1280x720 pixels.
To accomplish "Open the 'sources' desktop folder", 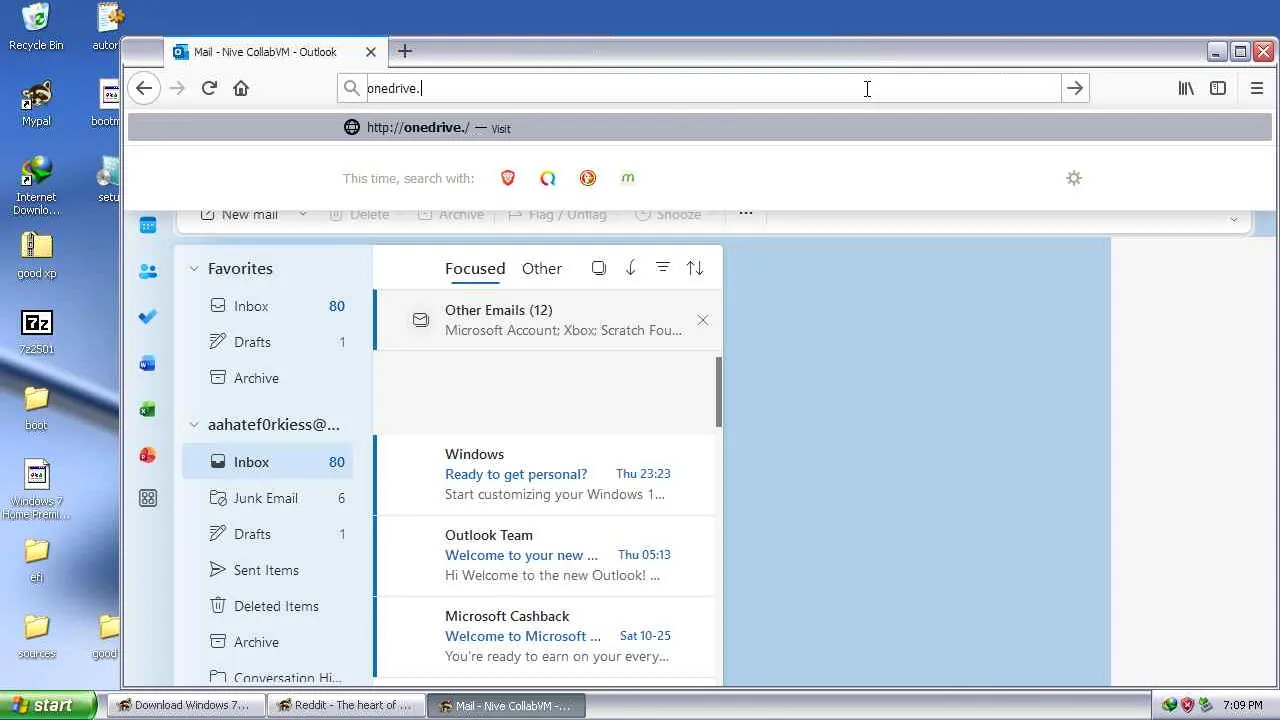I will (36, 637).
